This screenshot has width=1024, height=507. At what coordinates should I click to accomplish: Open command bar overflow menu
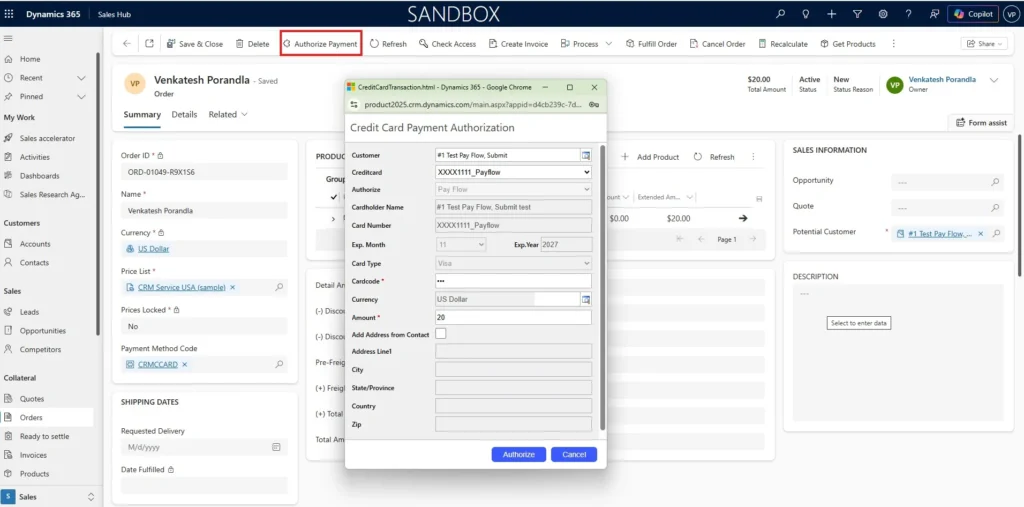point(893,44)
